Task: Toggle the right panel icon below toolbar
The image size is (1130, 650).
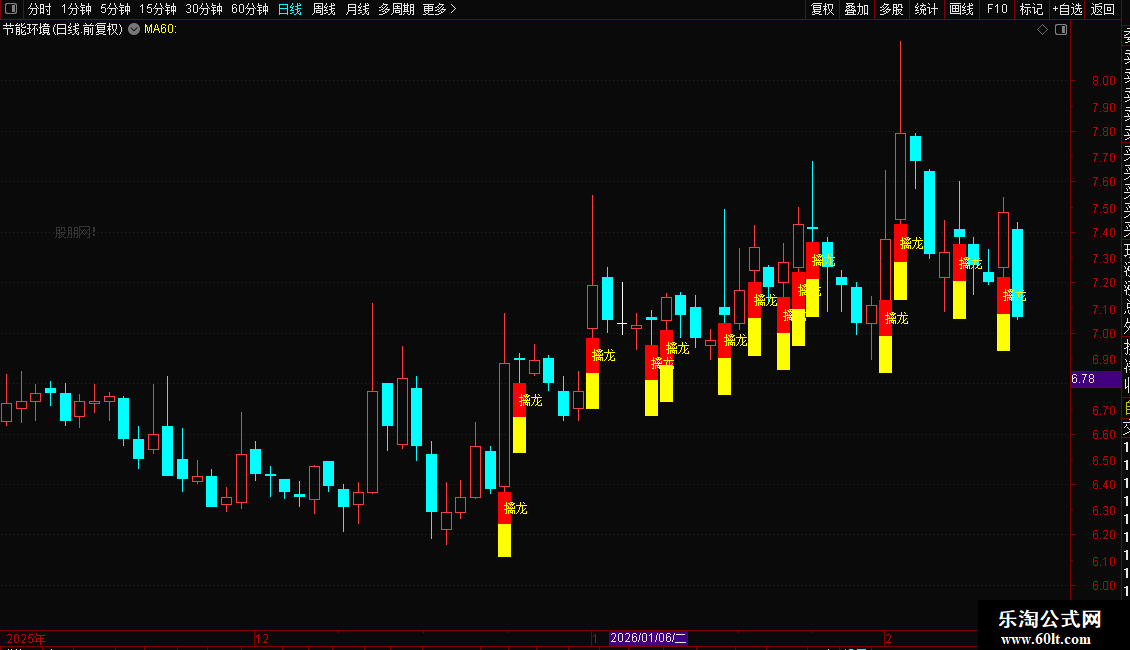Action: click(1061, 30)
